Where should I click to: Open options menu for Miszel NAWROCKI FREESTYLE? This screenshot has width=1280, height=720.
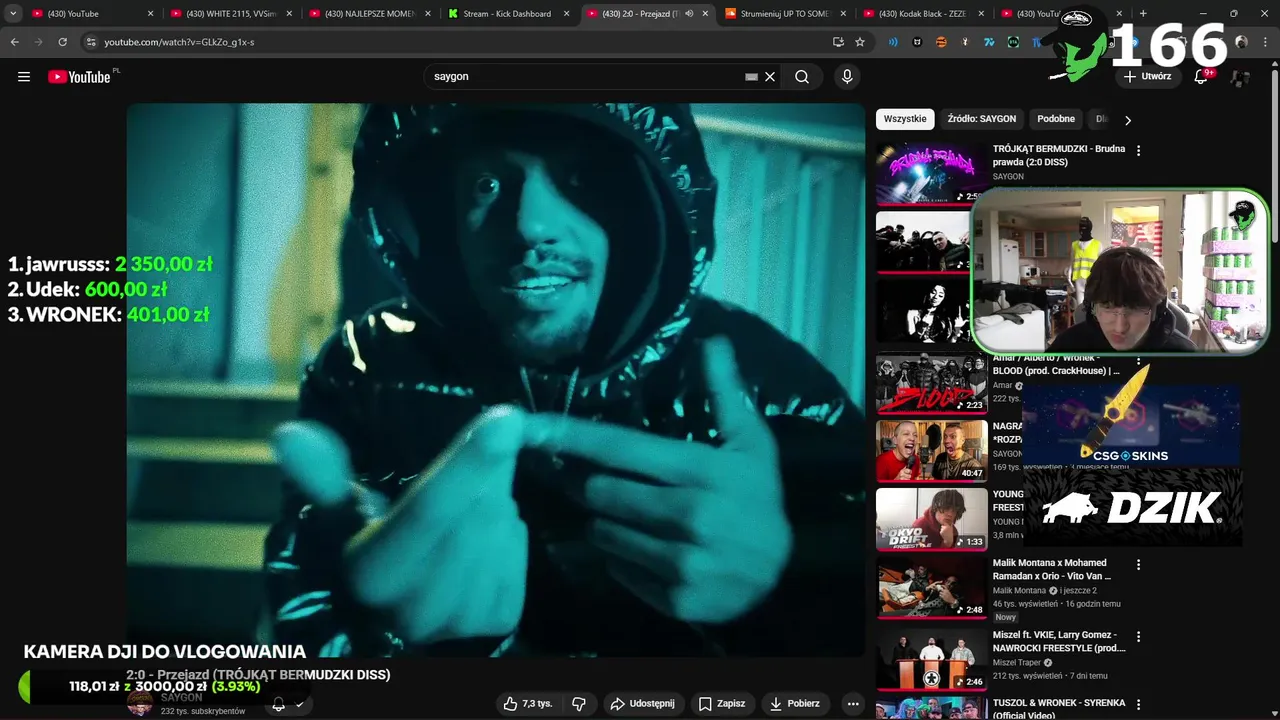tap(1138, 637)
